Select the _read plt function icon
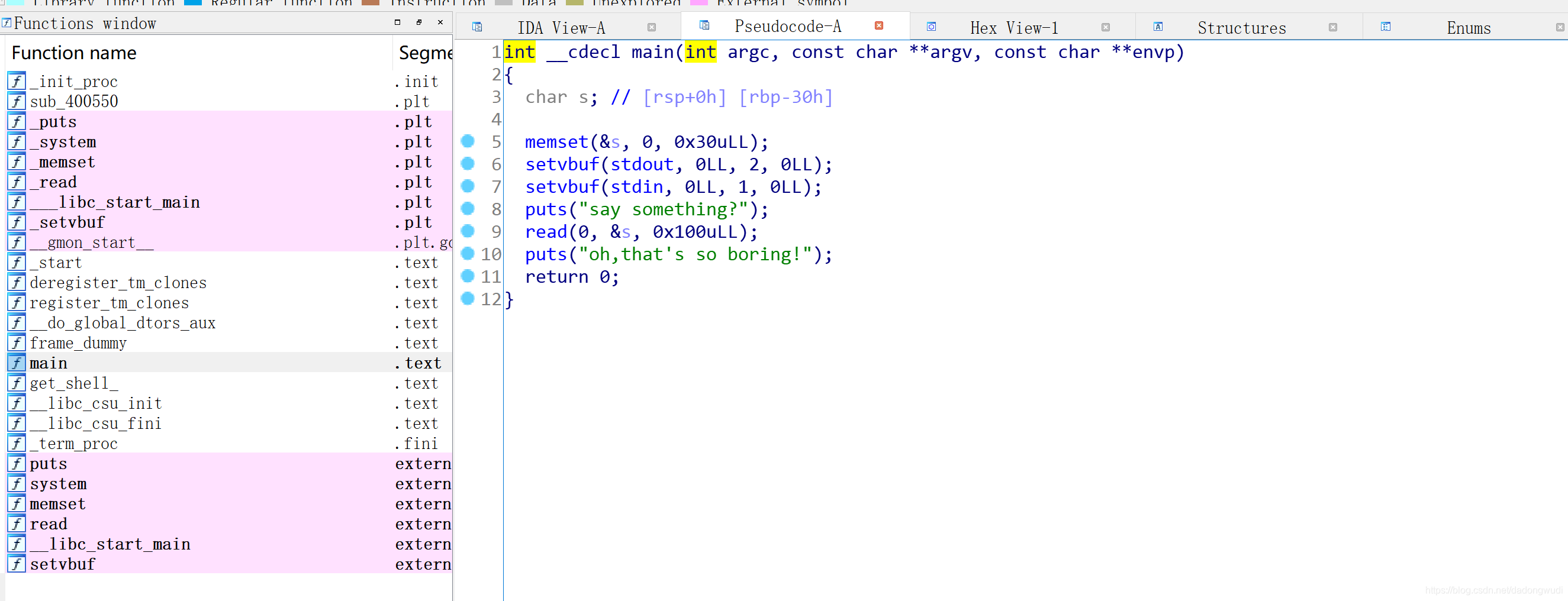Viewport: 1568px width, 601px height. [x=17, y=181]
